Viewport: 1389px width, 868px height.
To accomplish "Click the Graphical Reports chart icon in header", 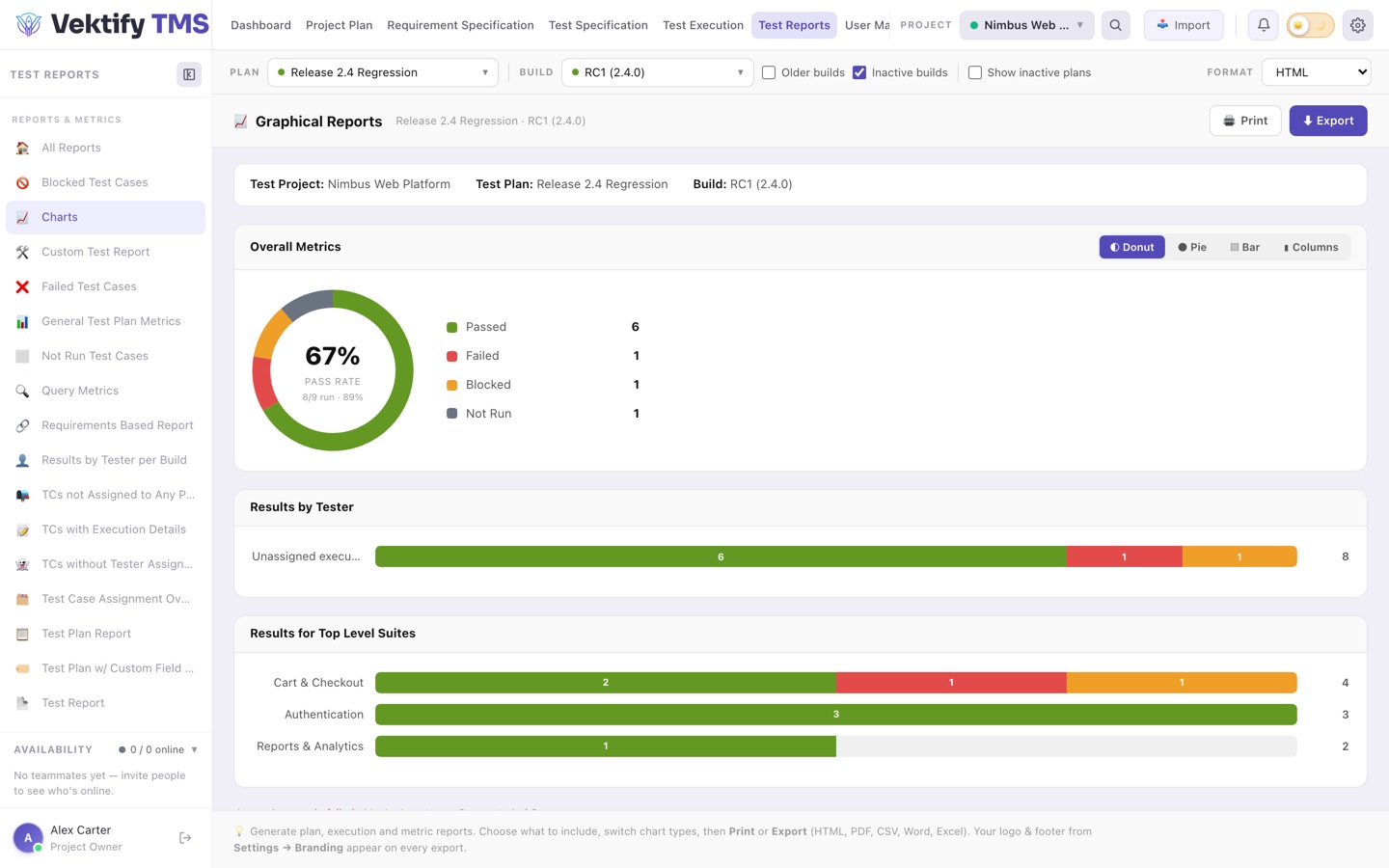I will (x=241, y=121).
